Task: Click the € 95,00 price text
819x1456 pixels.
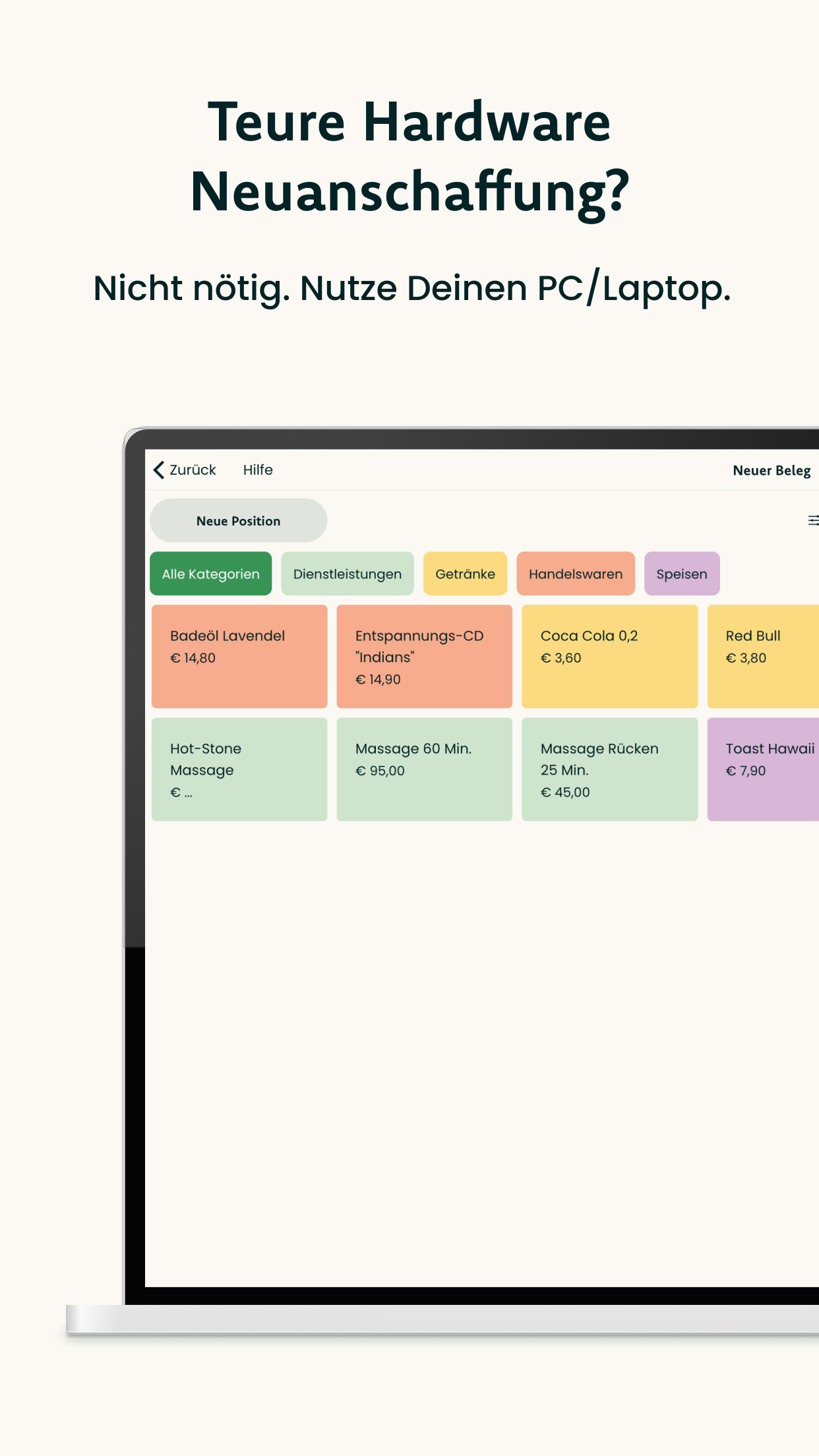Action: (x=380, y=770)
